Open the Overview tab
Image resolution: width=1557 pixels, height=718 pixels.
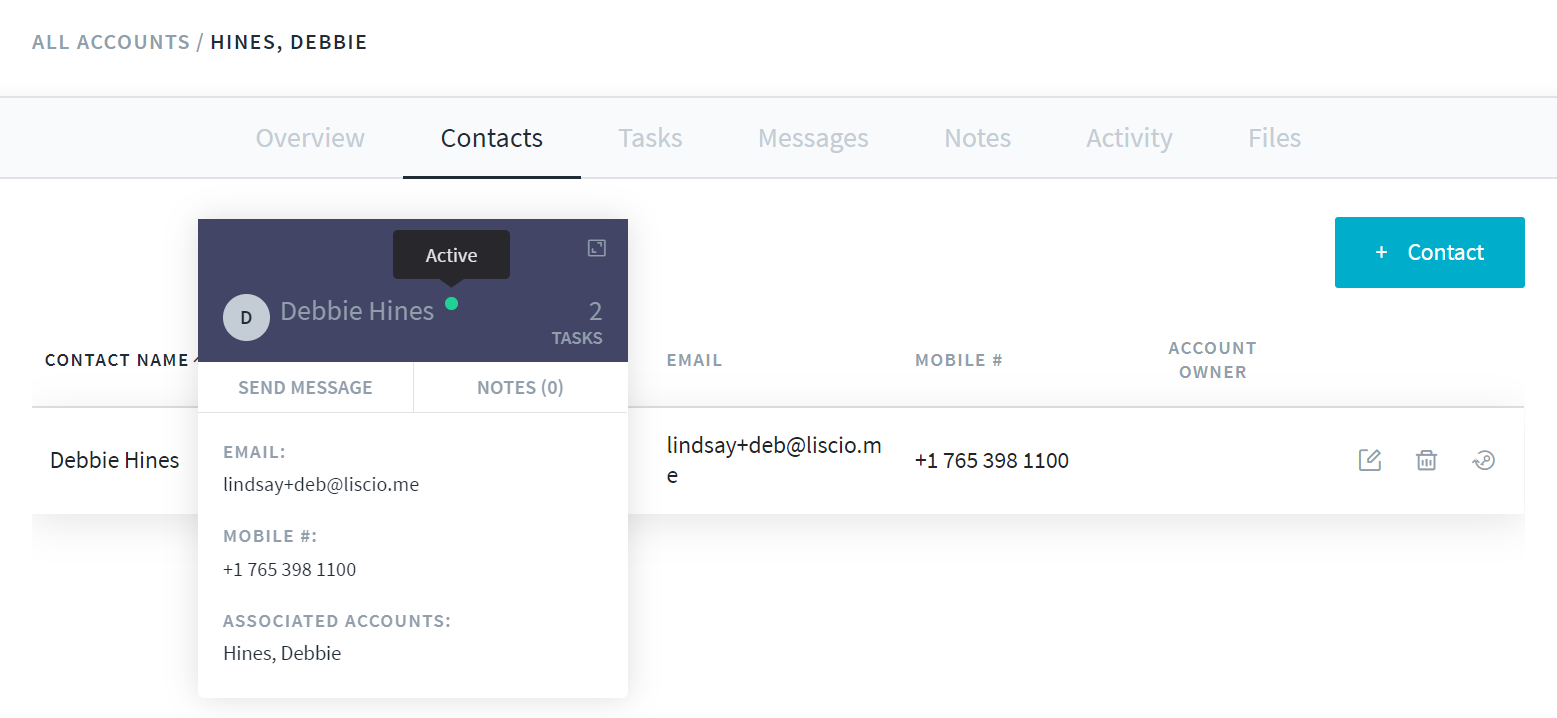pos(310,138)
